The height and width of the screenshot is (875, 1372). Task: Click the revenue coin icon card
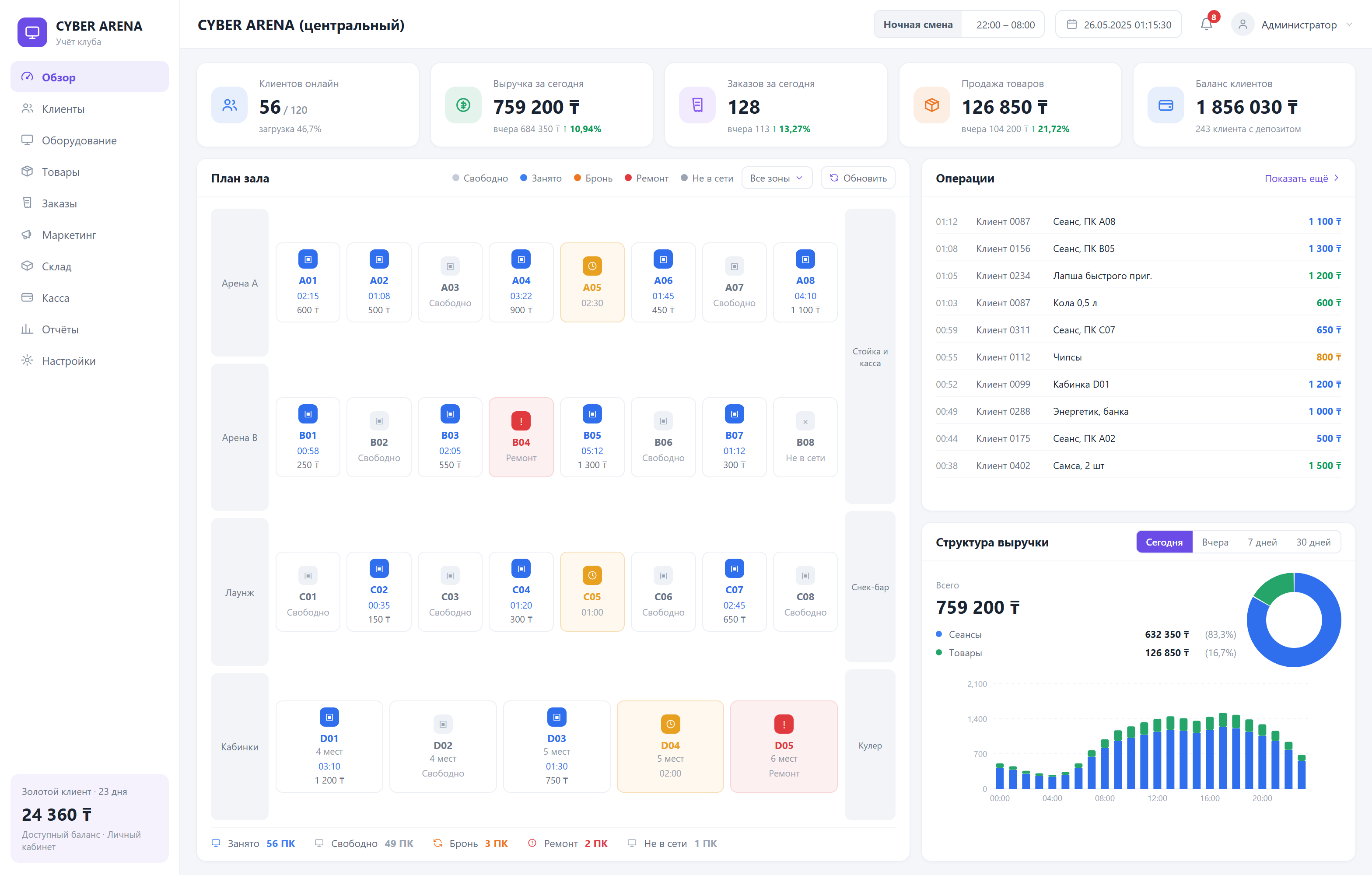tap(463, 105)
